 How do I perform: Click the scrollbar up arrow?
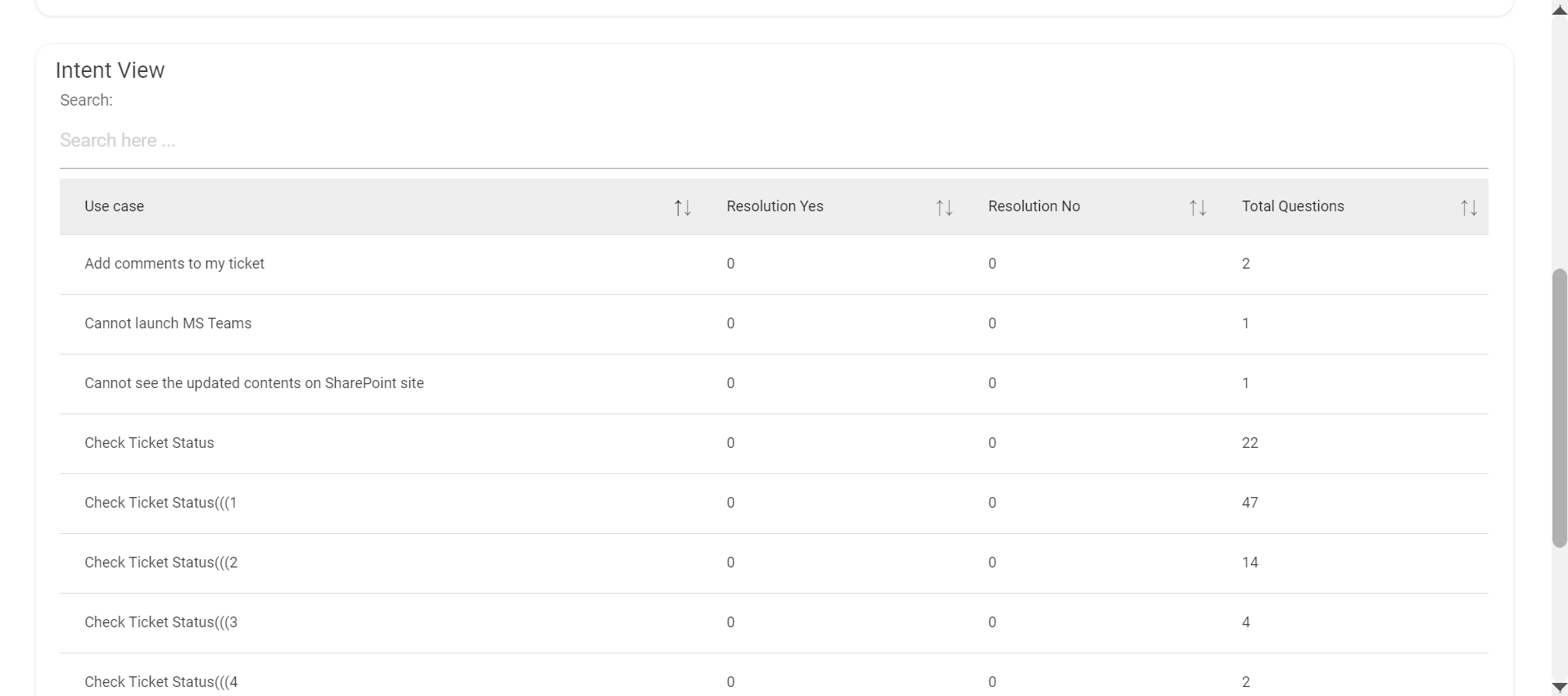pos(1559,11)
